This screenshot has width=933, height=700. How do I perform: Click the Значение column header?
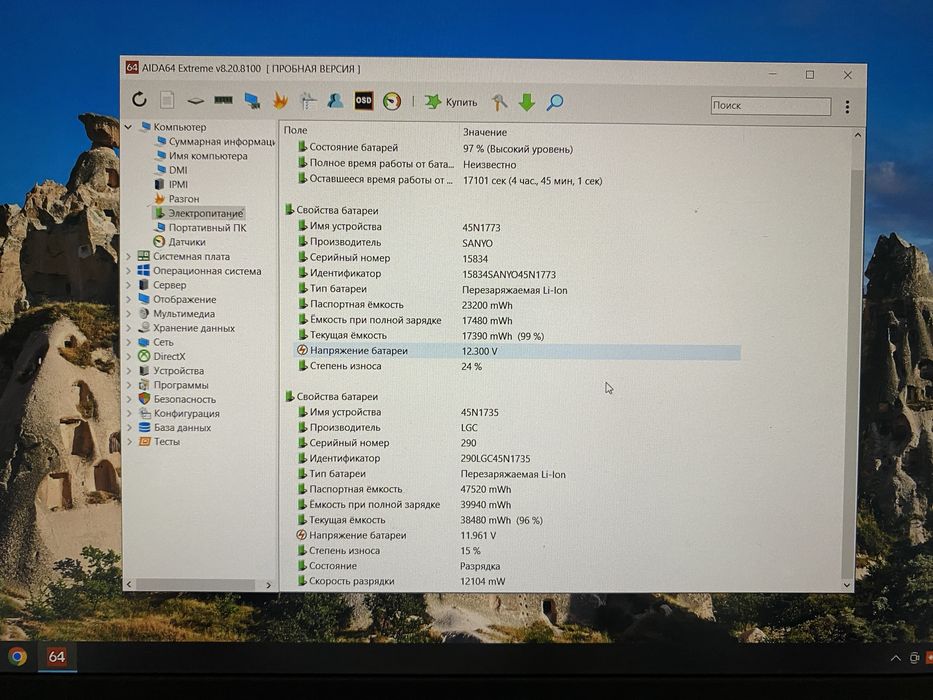pos(485,132)
